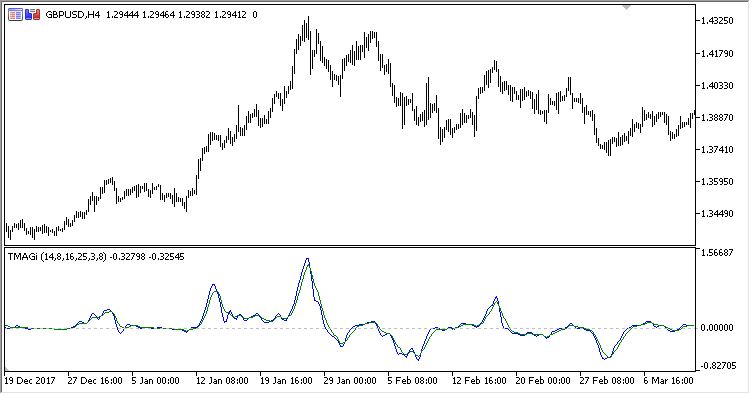Select the TMAGi (14,8,16,25,3,8) indicator label
The width and height of the screenshot is (750, 394).
coord(57,257)
